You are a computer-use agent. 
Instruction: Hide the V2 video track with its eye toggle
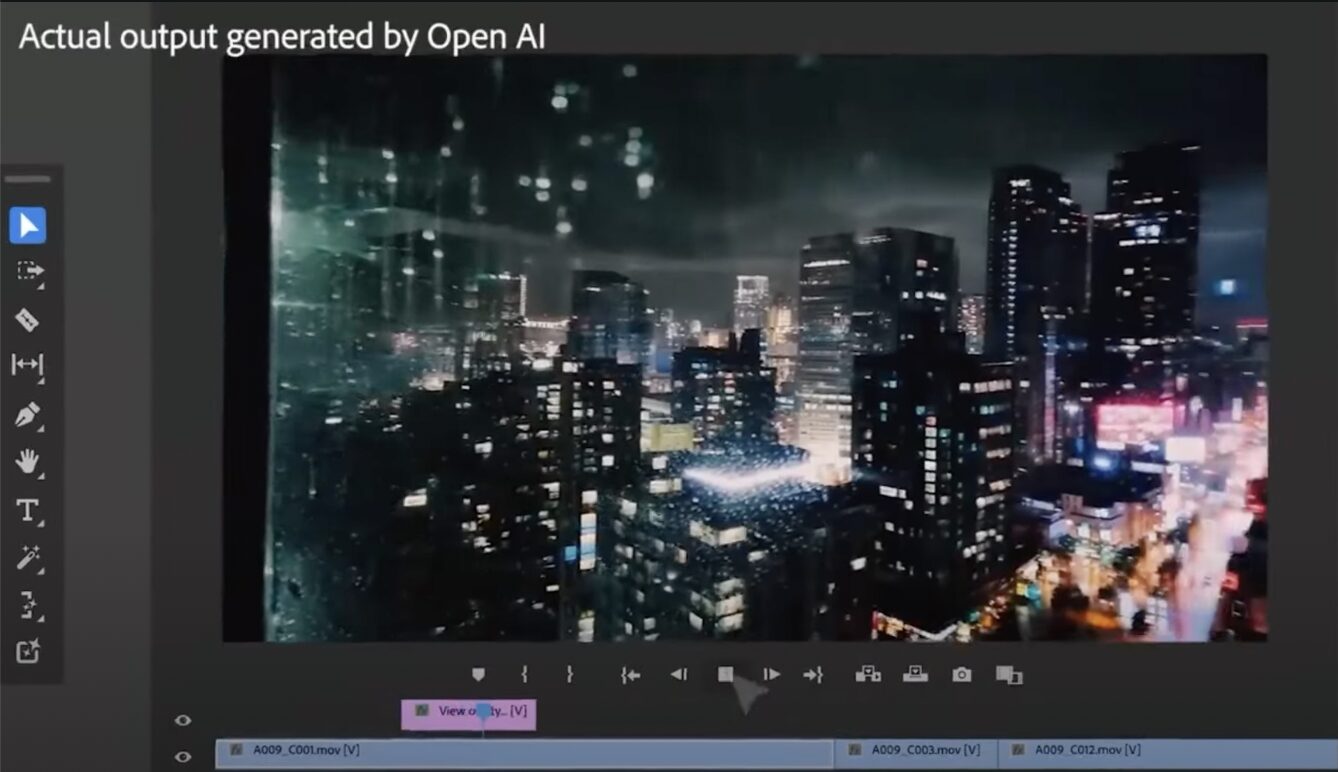coord(183,718)
